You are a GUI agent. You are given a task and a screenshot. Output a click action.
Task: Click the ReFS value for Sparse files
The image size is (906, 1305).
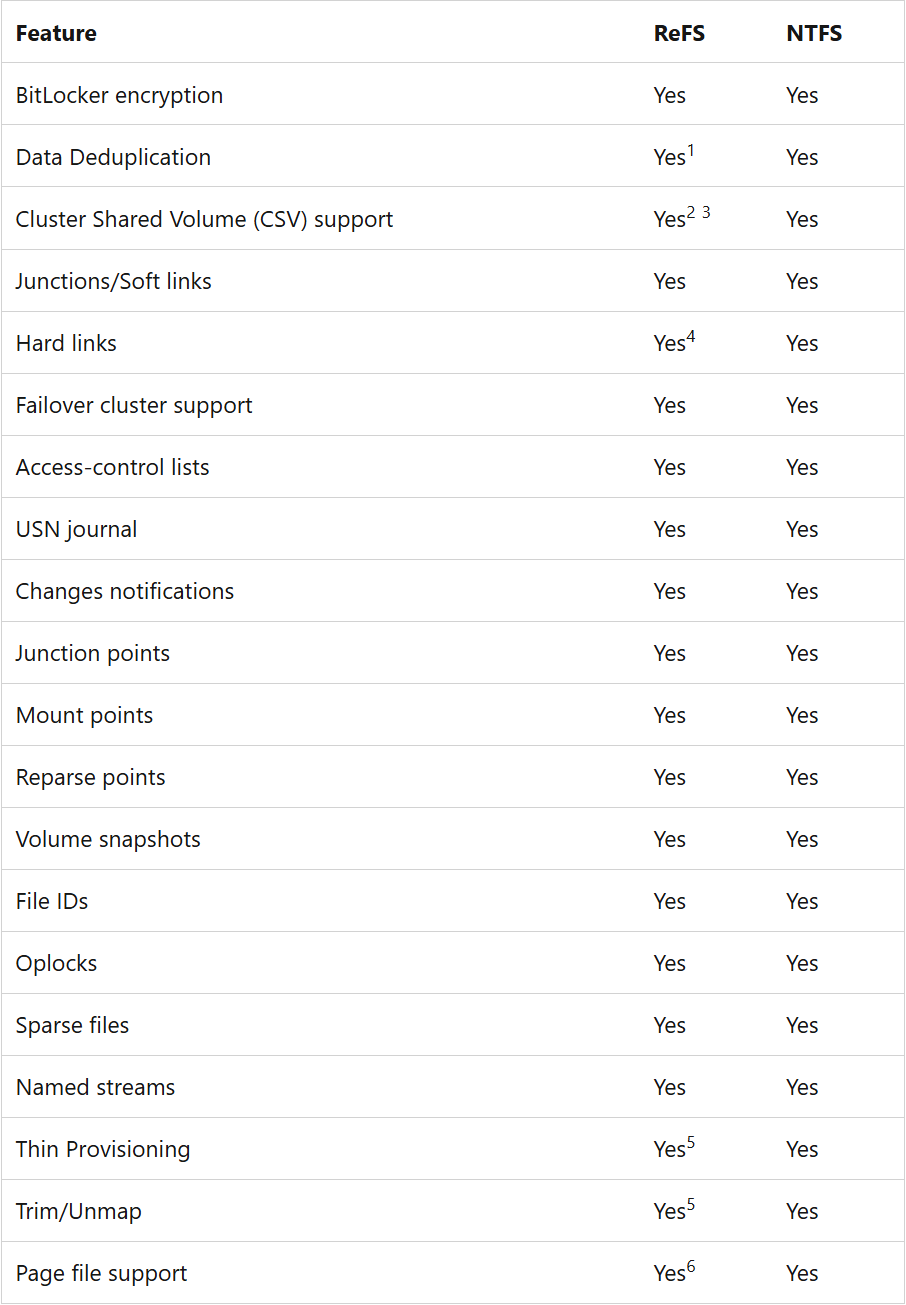[670, 1026]
